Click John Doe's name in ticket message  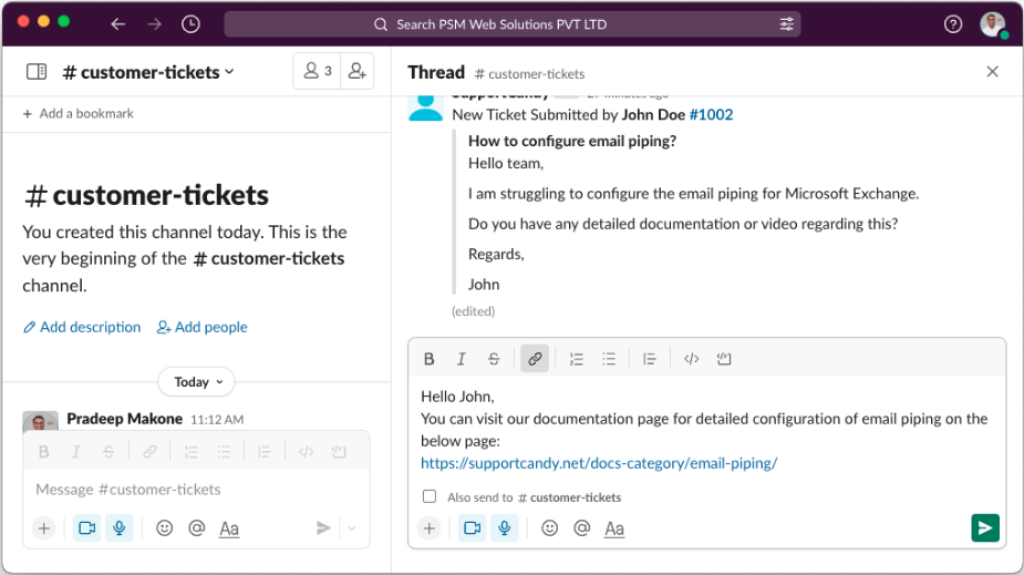(653, 114)
